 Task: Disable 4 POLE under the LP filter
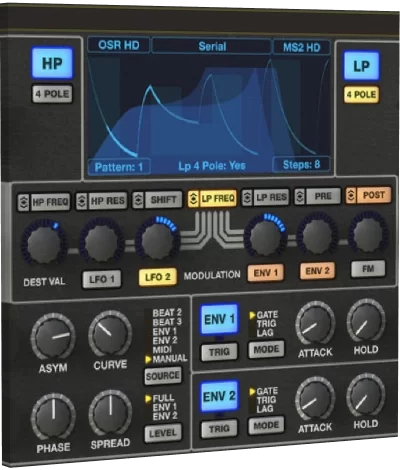(362, 95)
